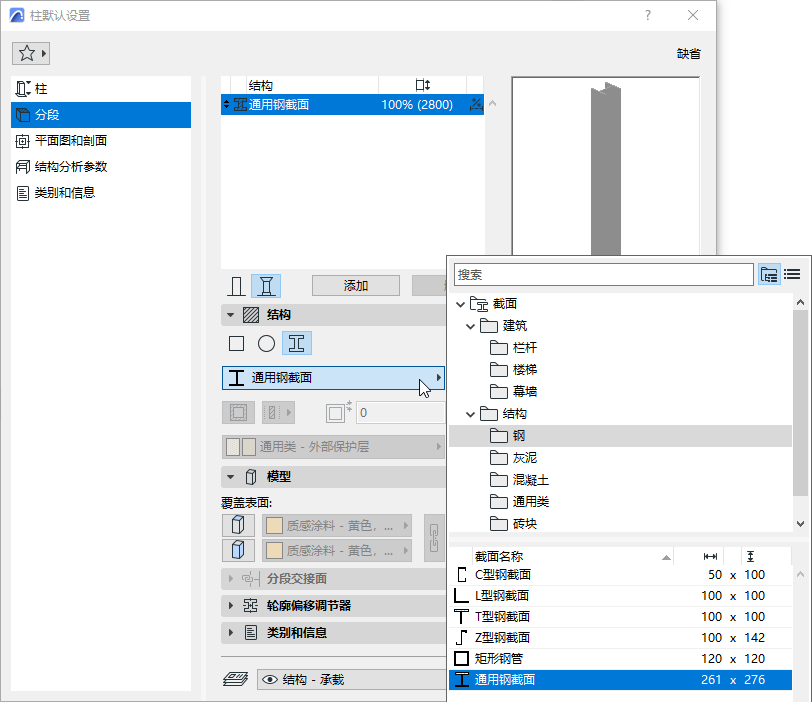The image size is (812, 702).
Task: Open the second 质感涂料 - 黄色 surface dropdown
Action: click(x=337, y=550)
